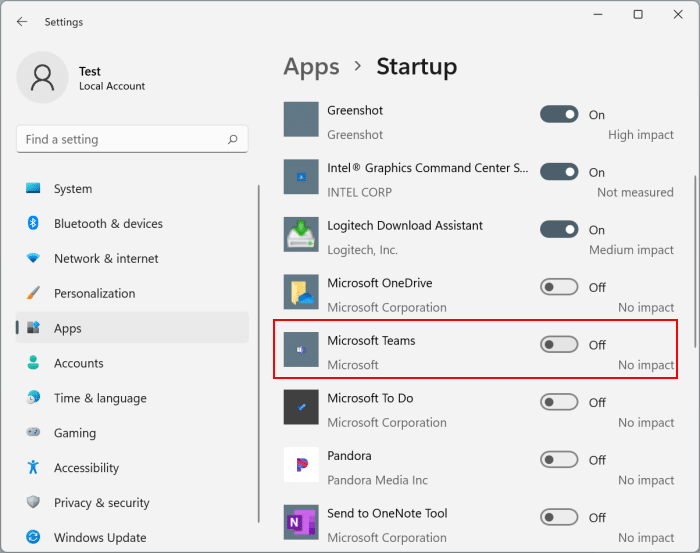
Task: Click the Send to OneNote Tool icon
Action: (x=301, y=522)
